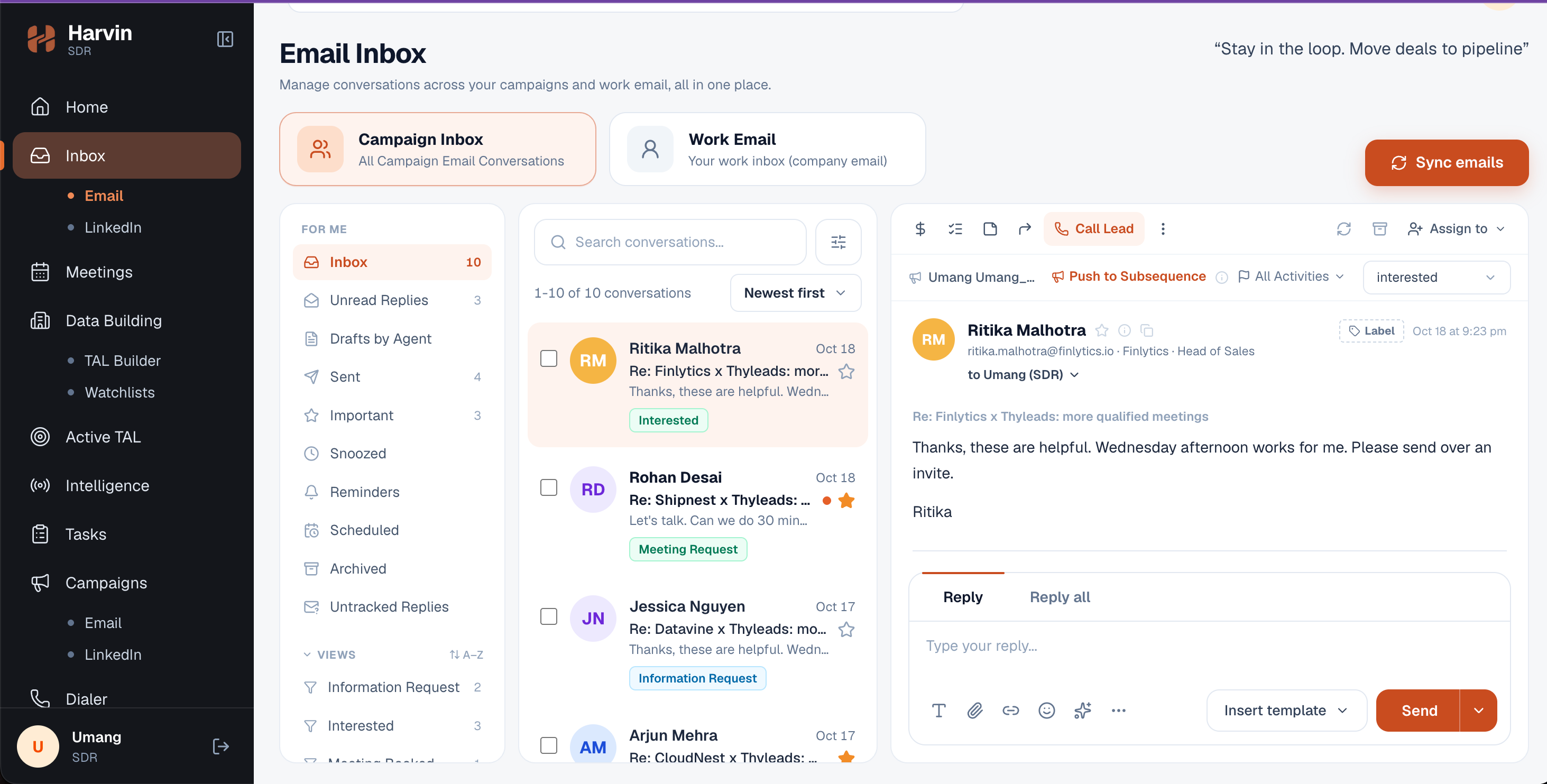Screen dimensions: 1547x784
Task: Click the Search conversations field
Action: (669, 242)
